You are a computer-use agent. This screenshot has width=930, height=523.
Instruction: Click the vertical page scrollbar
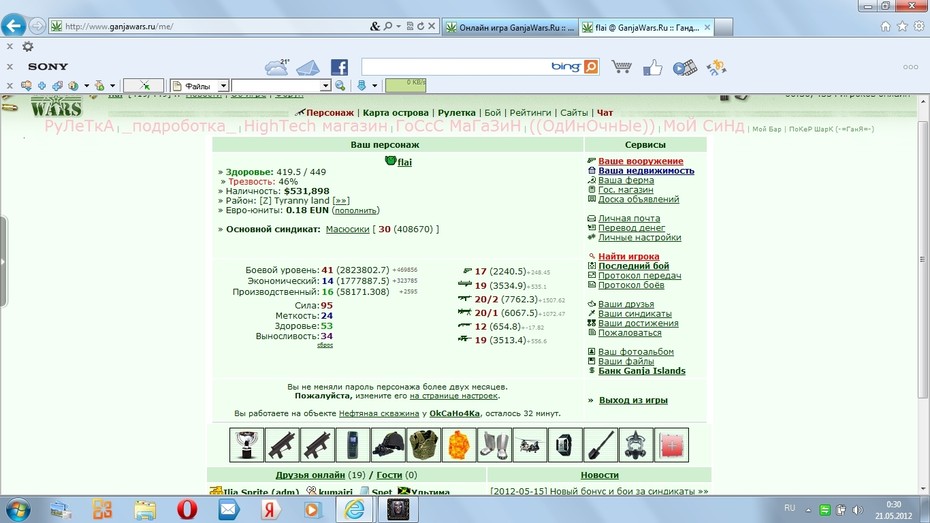point(922,260)
